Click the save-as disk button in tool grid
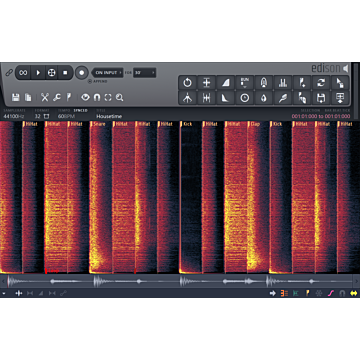Viewport: 360px width, 360px height. tap(321, 98)
